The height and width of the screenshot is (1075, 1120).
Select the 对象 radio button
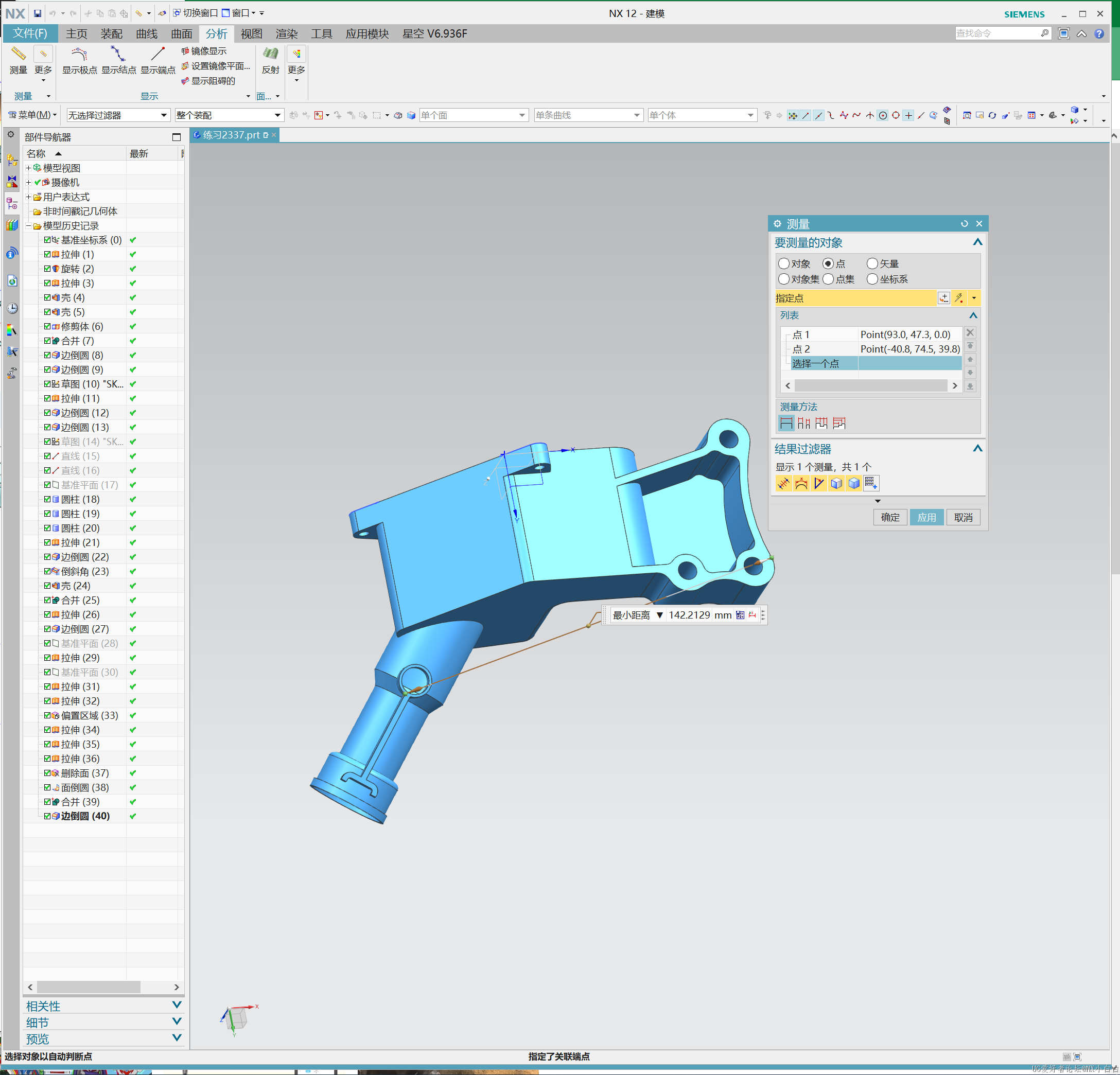click(784, 264)
